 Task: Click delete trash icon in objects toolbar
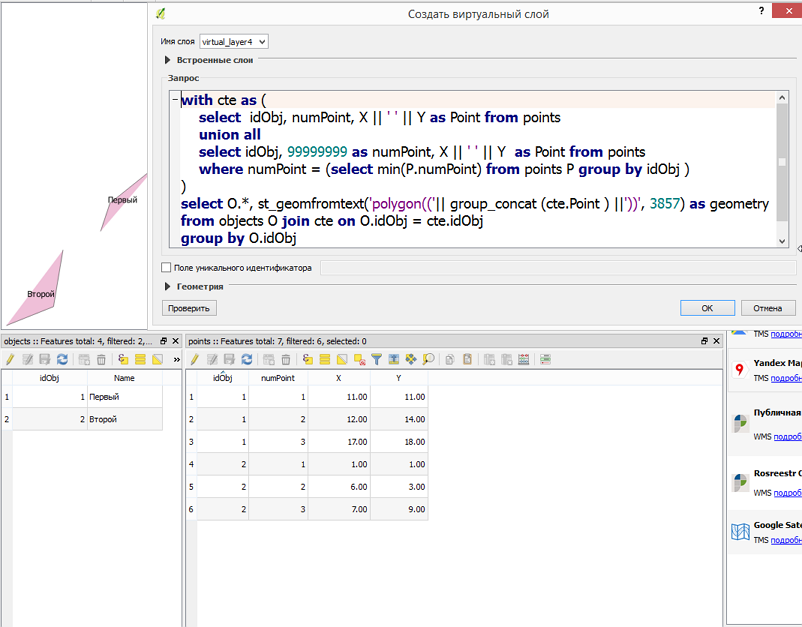tap(101, 359)
